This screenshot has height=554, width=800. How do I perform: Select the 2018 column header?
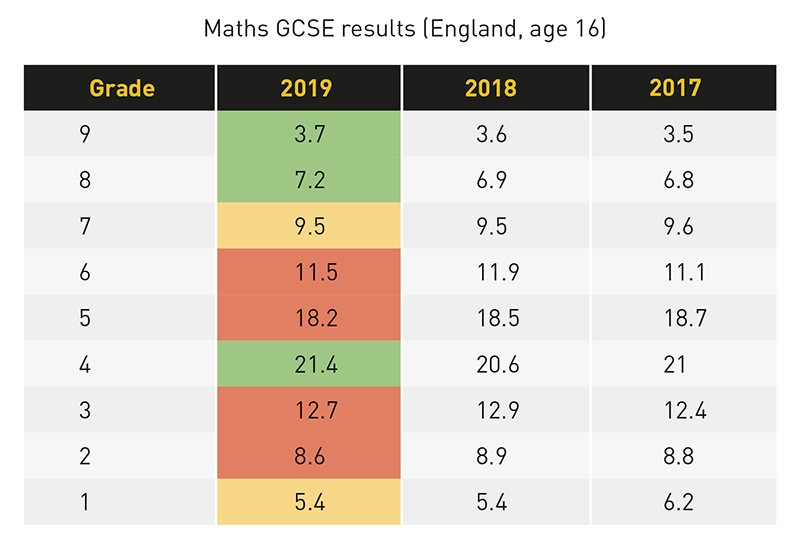496,88
